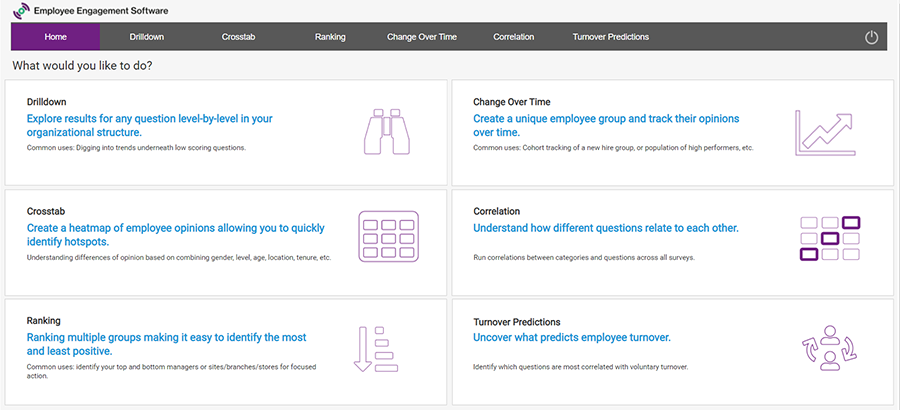
Task: Click the Employee Engagement Software logo
Action: point(19,11)
